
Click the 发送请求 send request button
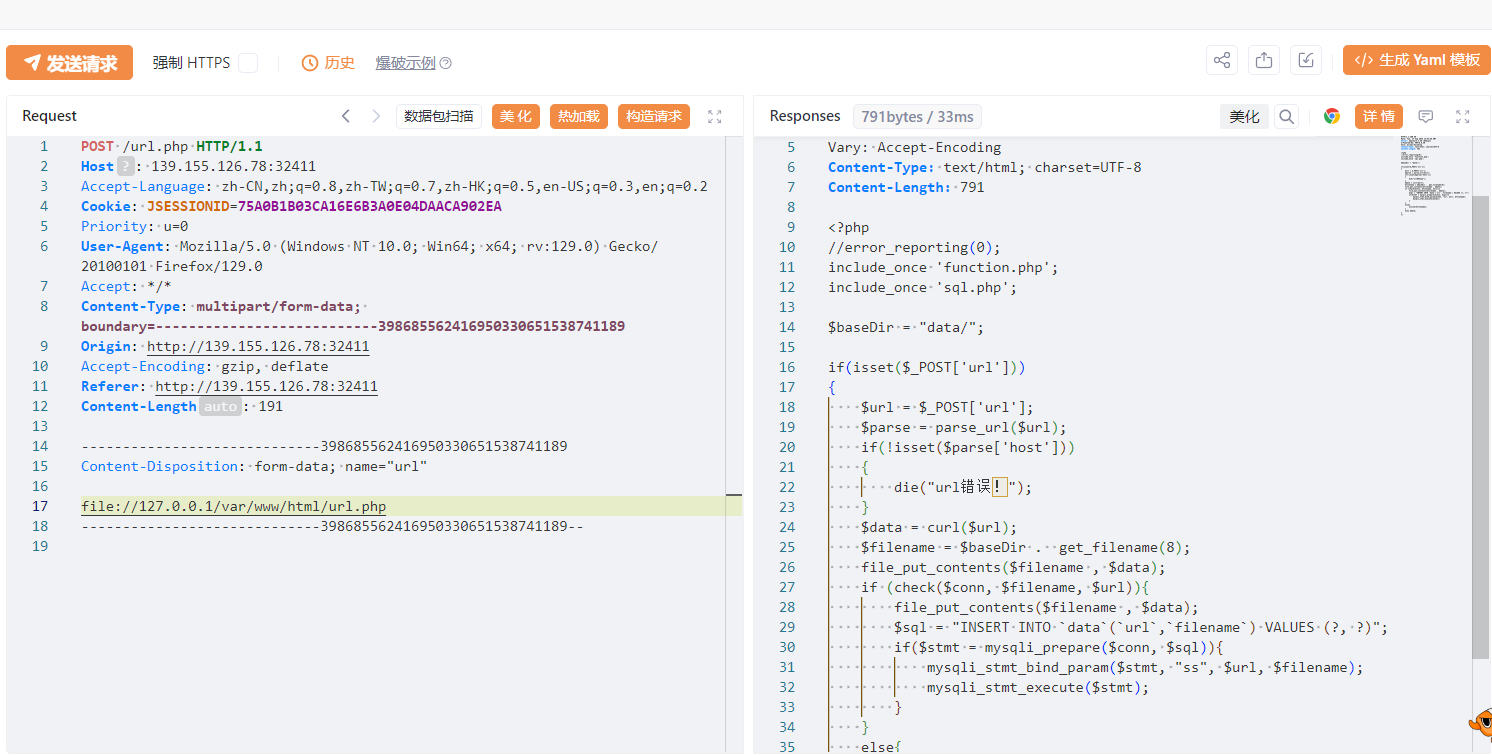click(x=69, y=62)
